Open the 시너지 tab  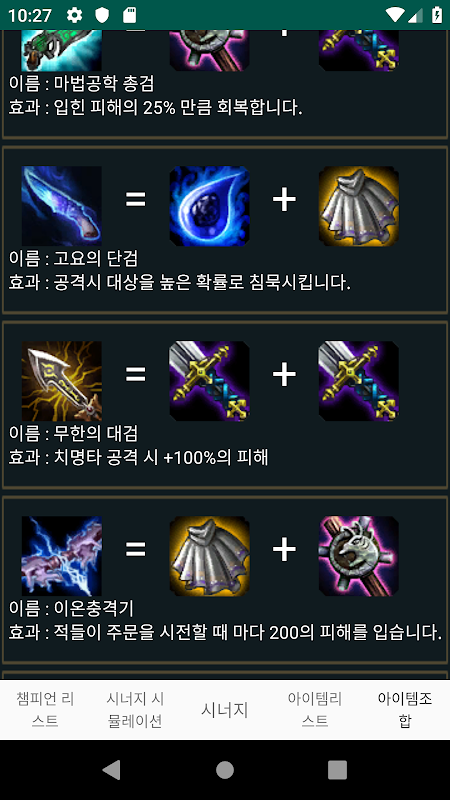click(225, 710)
